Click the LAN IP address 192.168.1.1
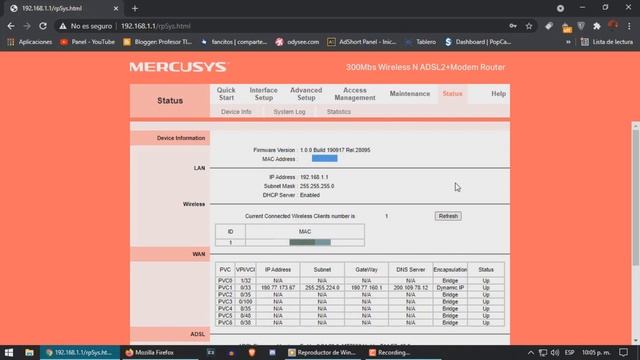Viewport: 640px width, 360px height. click(x=314, y=177)
